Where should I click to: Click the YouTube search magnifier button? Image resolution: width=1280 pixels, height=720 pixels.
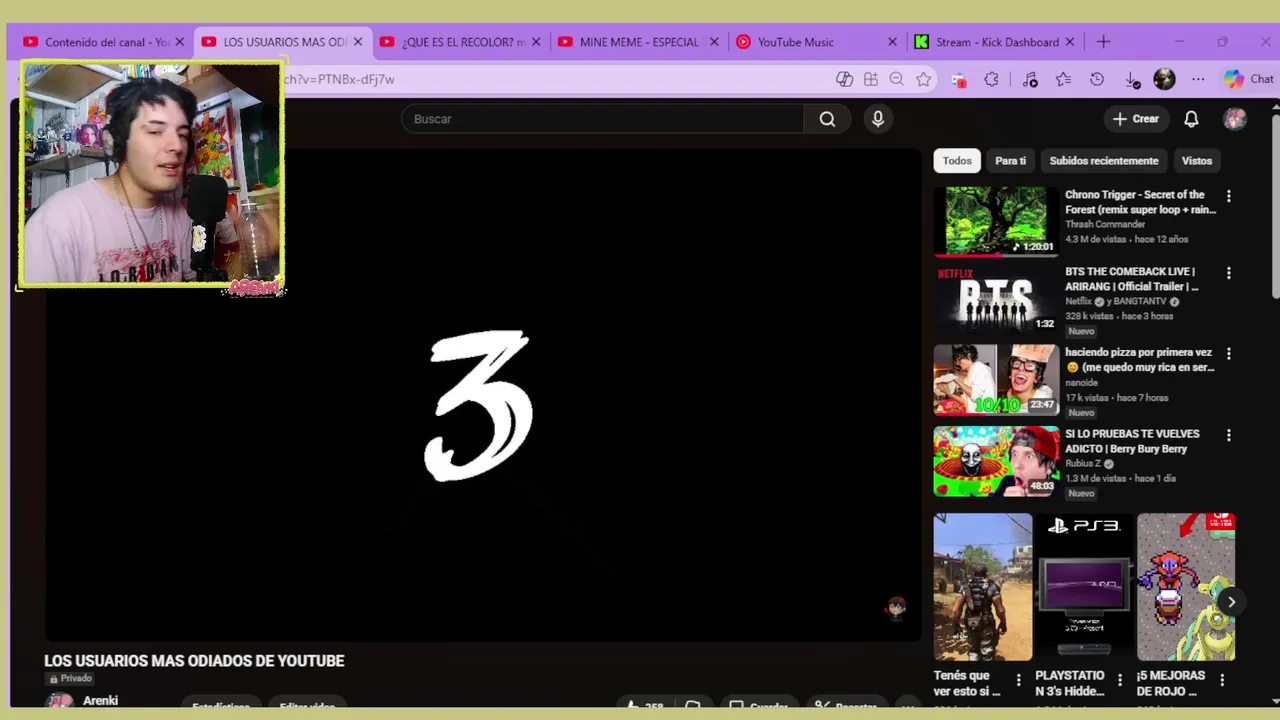coord(827,119)
